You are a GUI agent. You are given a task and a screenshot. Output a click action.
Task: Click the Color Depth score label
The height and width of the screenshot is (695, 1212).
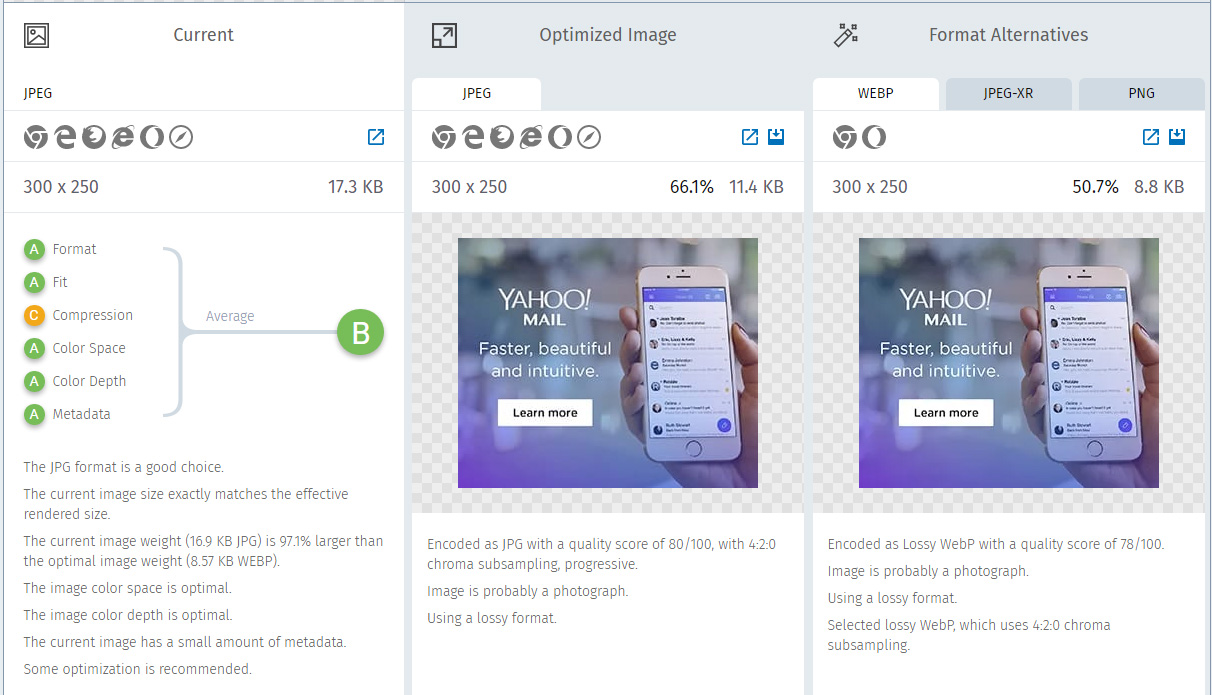tap(89, 381)
